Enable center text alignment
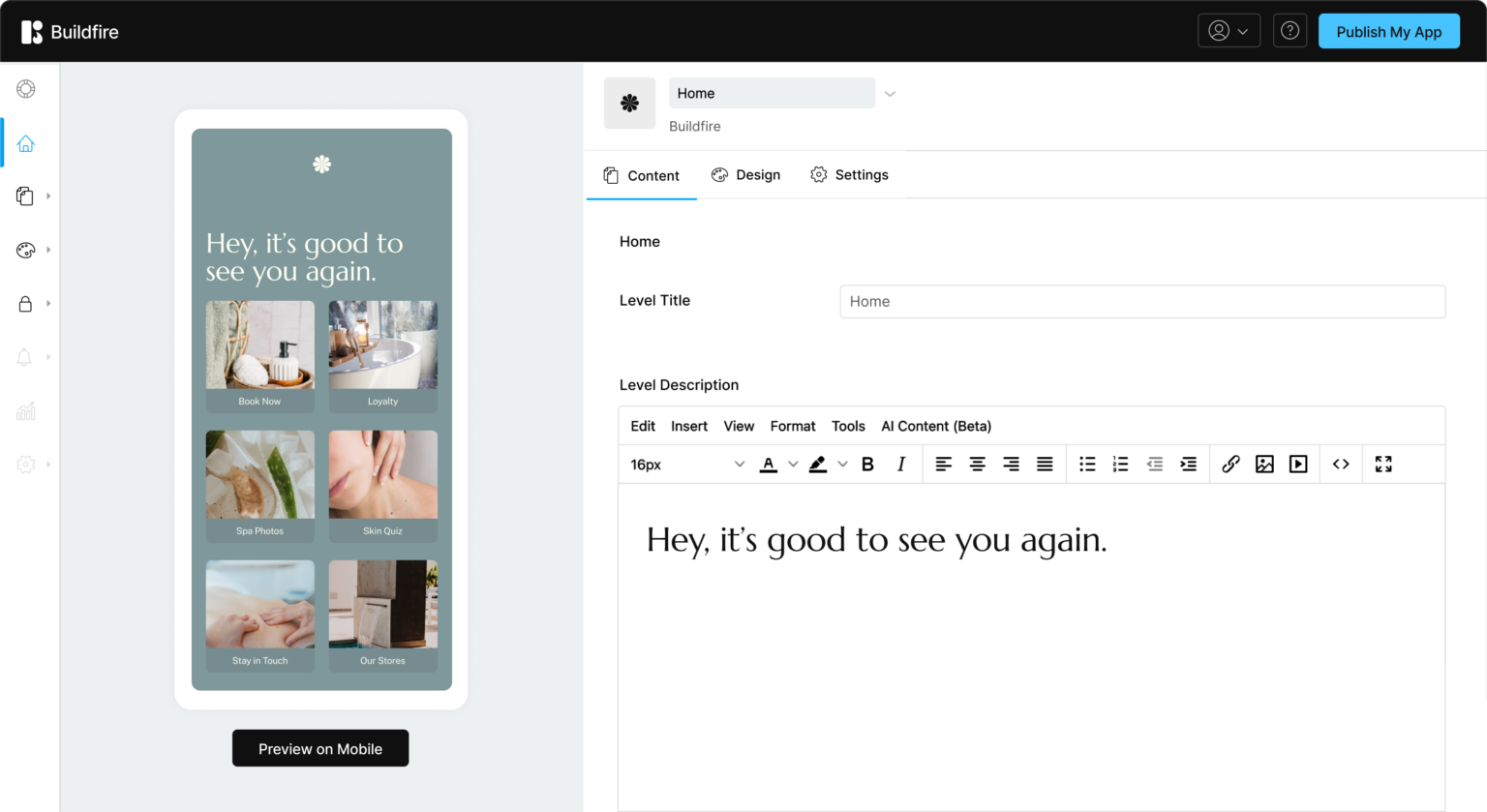This screenshot has width=1487, height=812. click(977, 465)
